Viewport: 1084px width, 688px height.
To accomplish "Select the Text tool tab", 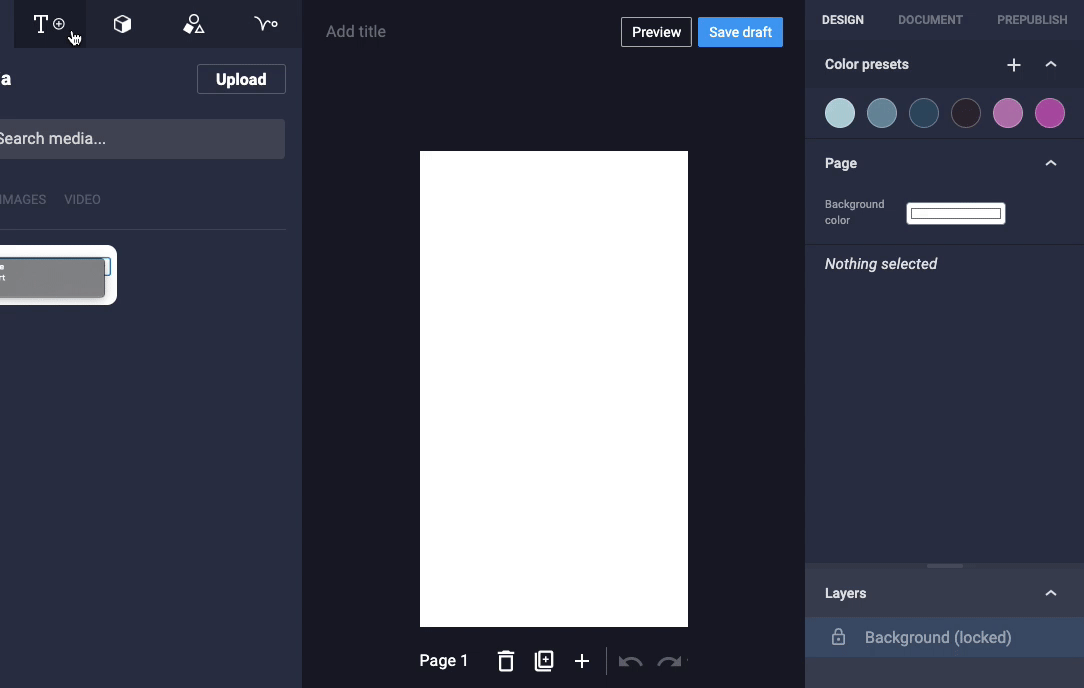I will [50, 24].
